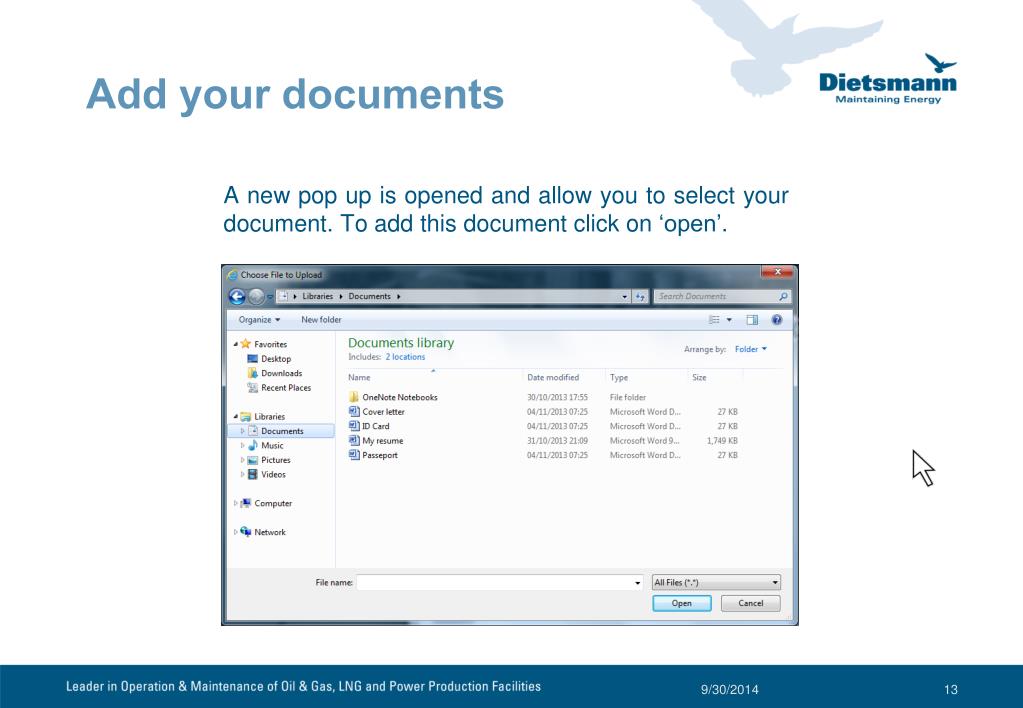Click the change view icon
The image size is (1023, 708).
click(x=714, y=320)
